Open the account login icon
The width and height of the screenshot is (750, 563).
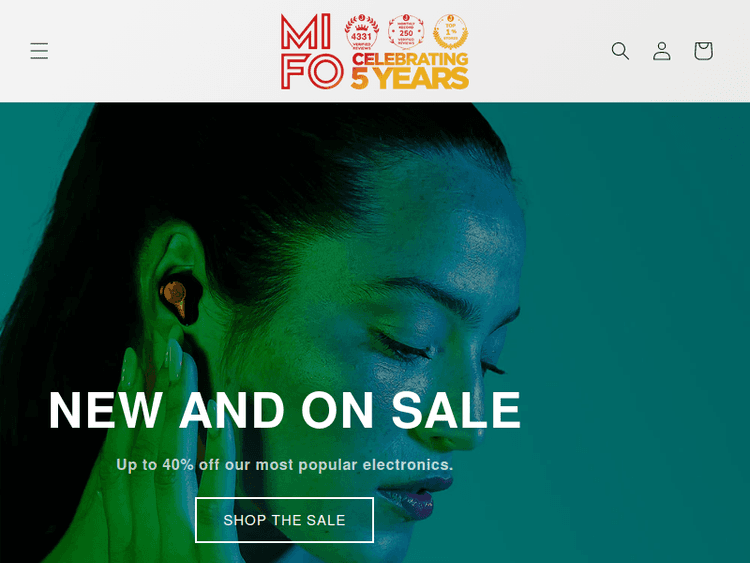click(x=662, y=51)
